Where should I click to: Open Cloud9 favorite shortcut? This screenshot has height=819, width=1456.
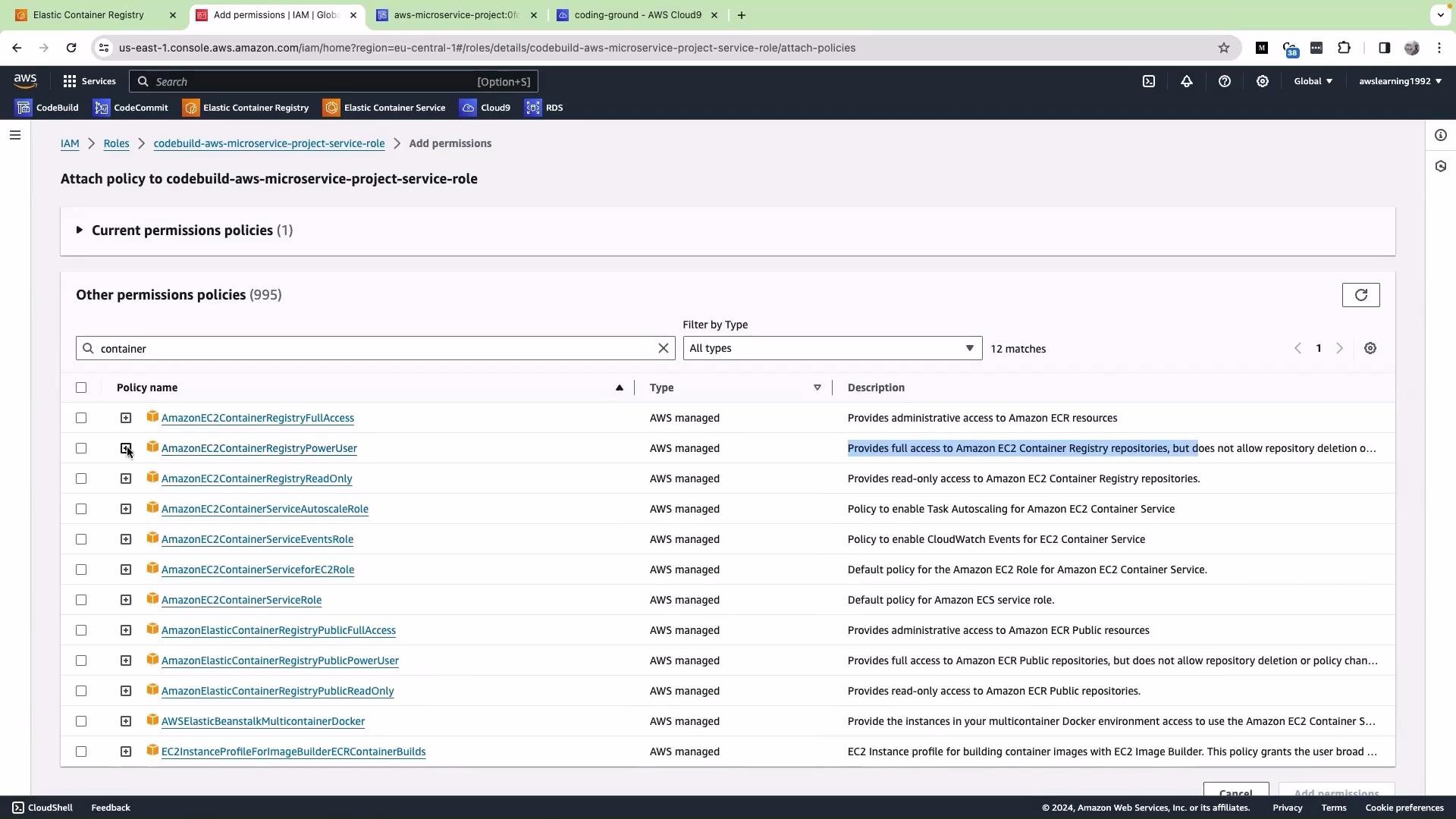tap(485, 108)
